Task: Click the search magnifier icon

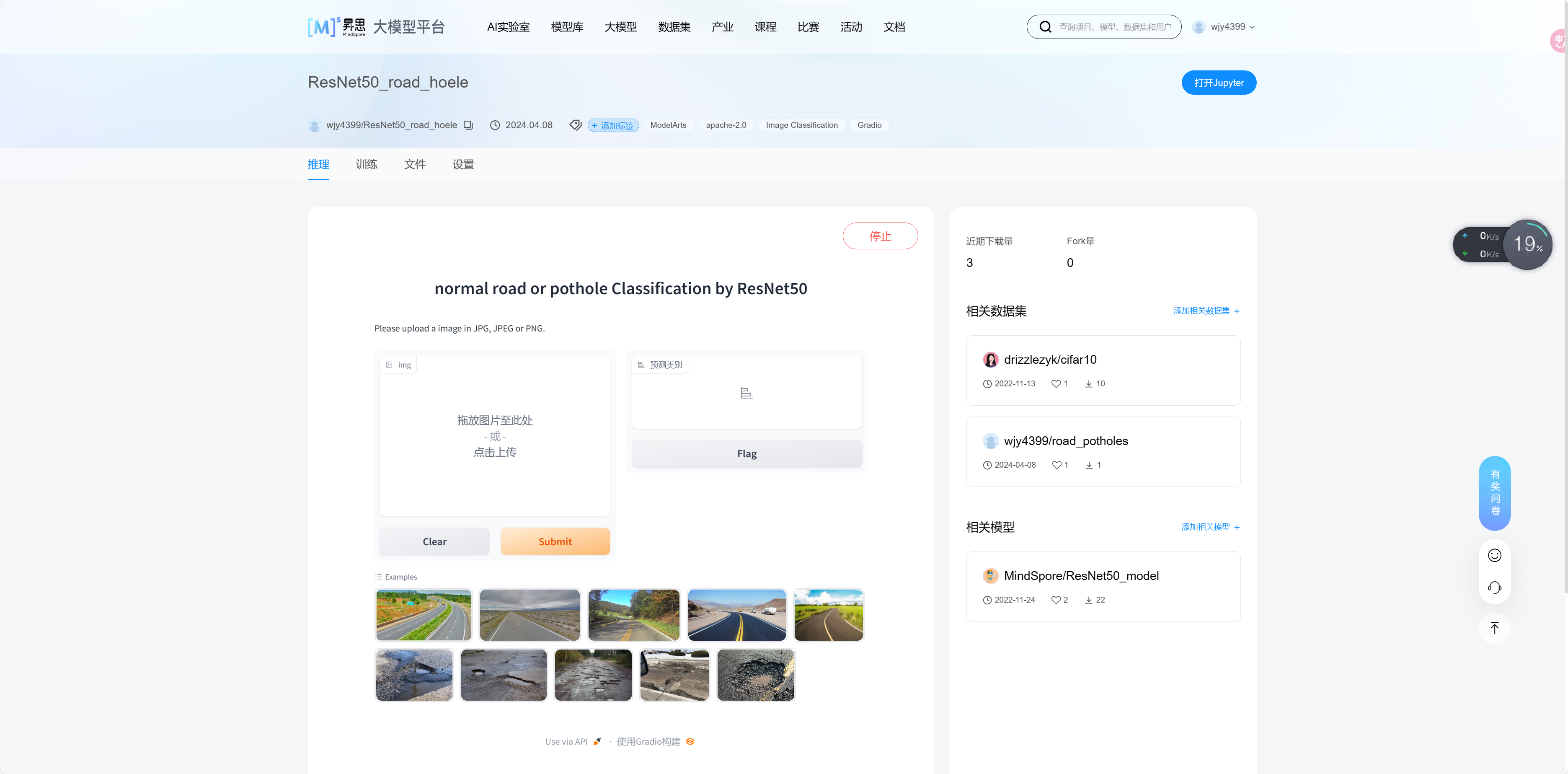Action: [x=1045, y=27]
